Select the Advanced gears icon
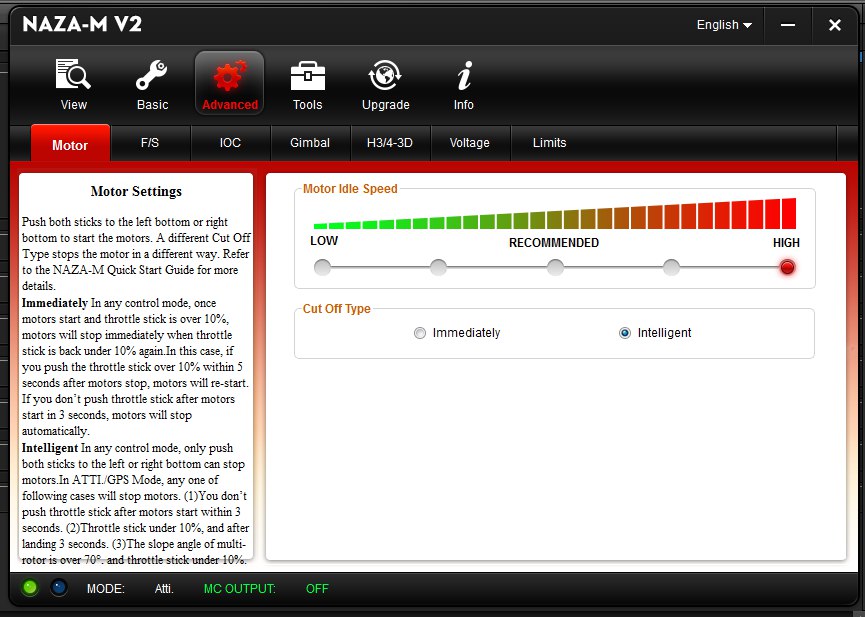Viewport: 865px width, 617px height. [x=230, y=76]
